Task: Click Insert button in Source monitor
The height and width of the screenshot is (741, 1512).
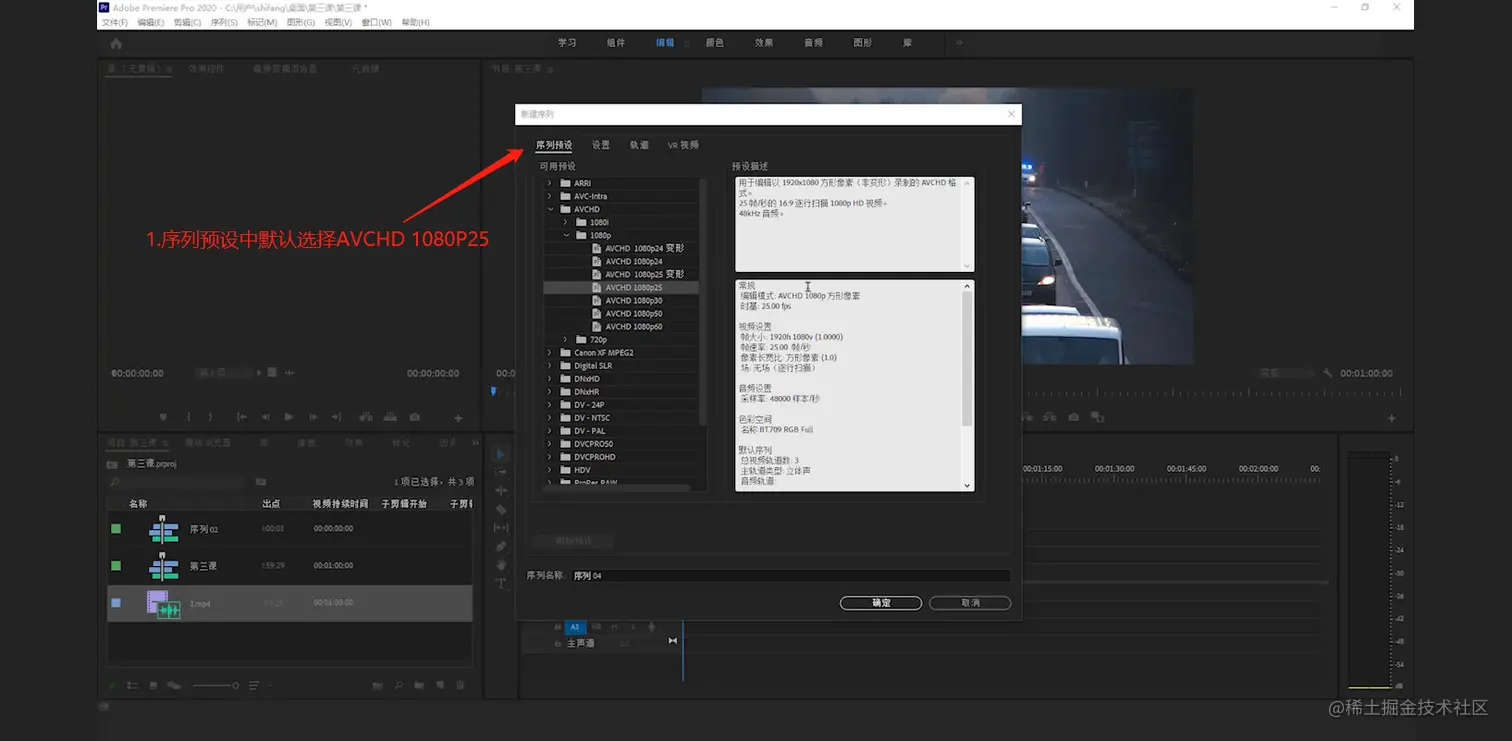Action: (x=365, y=417)
